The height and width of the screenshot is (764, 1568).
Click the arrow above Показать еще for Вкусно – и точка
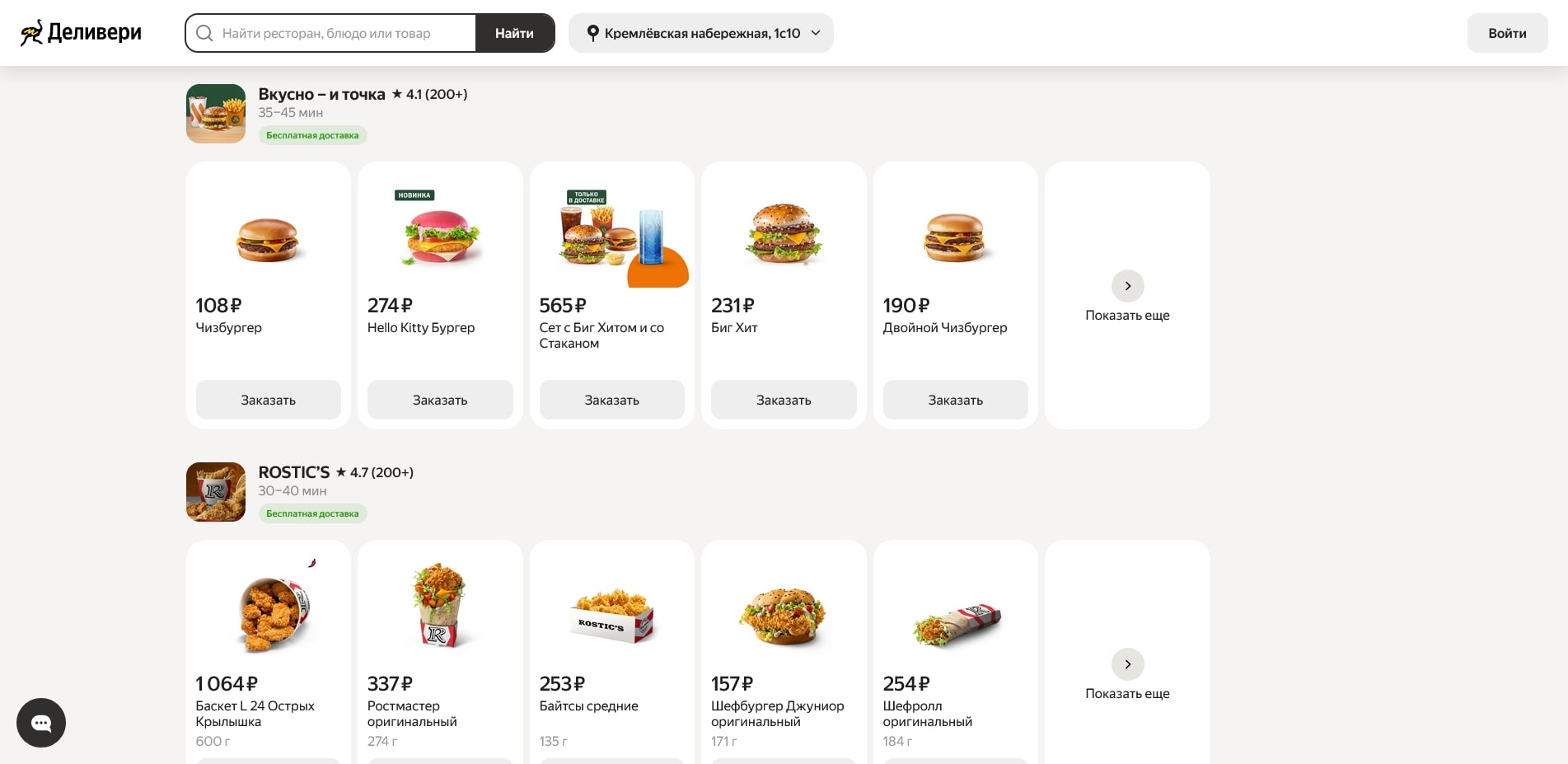[x=1127, y=286]
